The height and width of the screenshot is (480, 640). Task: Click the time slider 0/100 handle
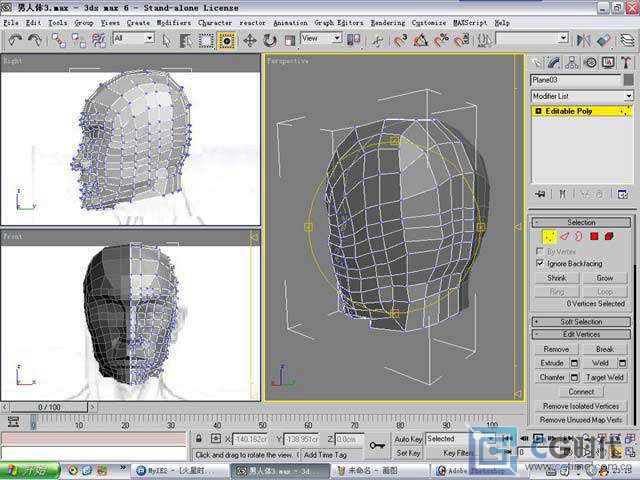49,407
